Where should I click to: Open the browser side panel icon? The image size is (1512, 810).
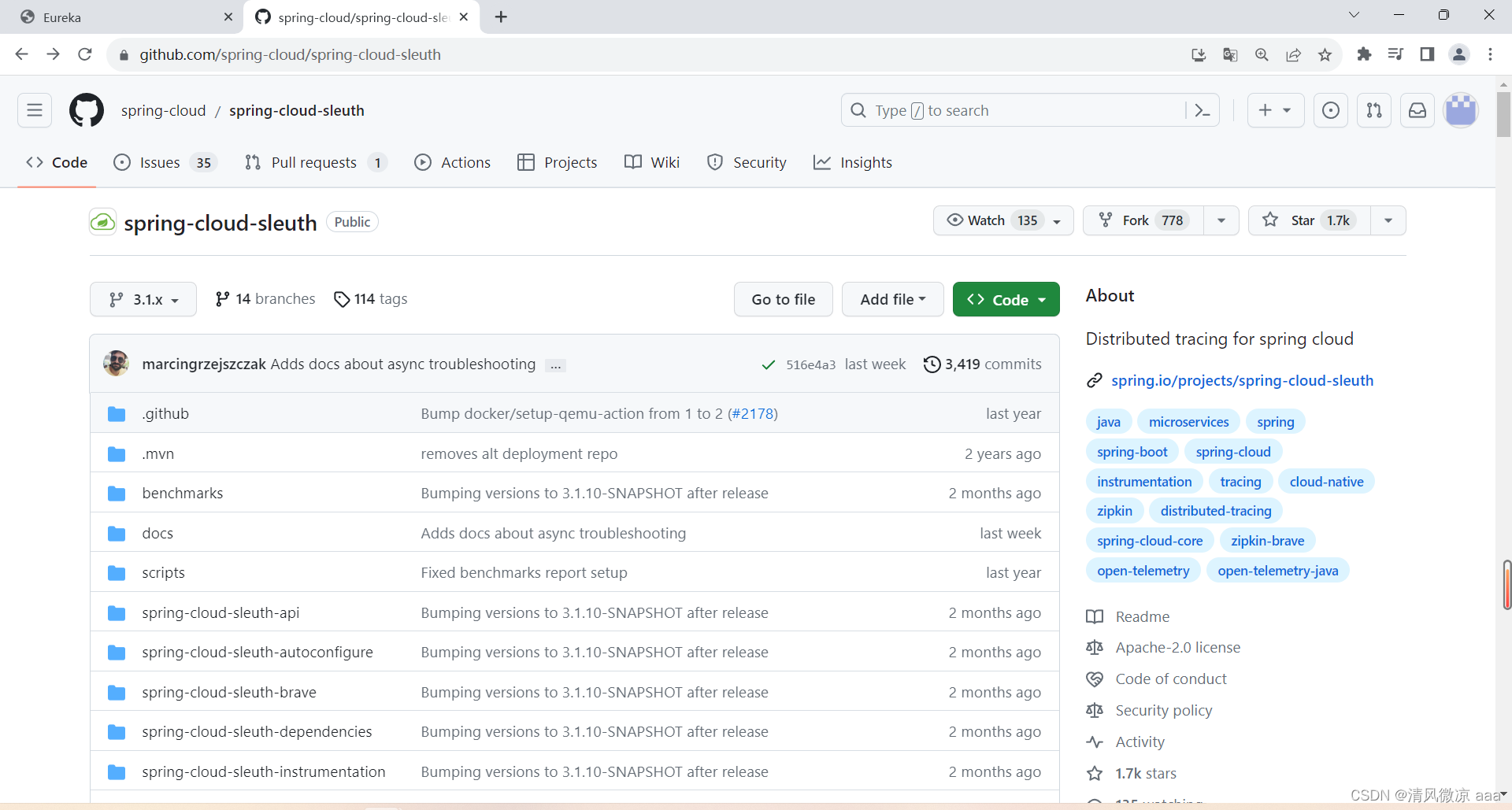(x=1427, y=54)
